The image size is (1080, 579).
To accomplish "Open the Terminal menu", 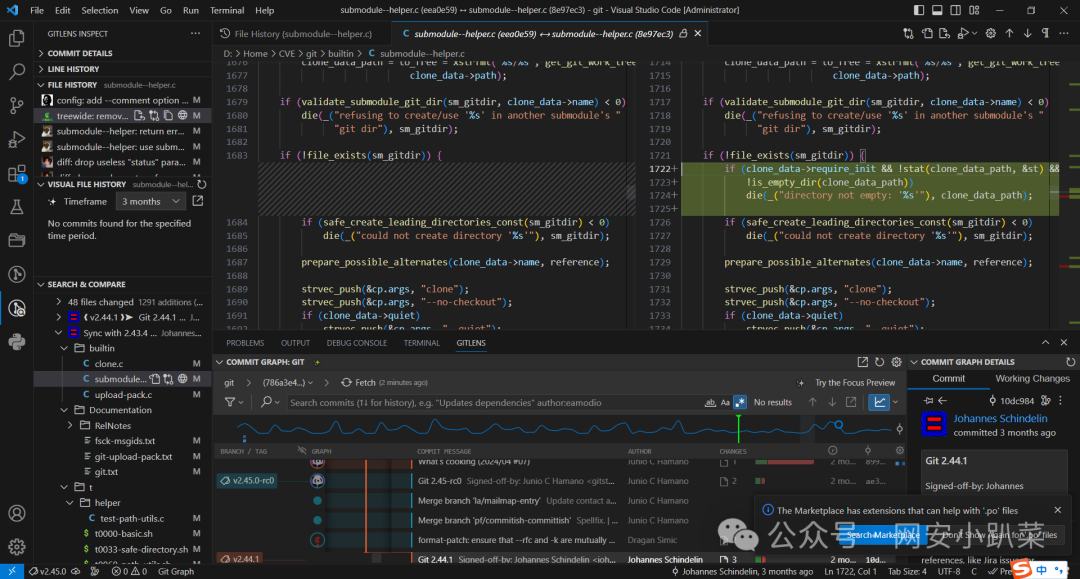I will pos(227,10).
